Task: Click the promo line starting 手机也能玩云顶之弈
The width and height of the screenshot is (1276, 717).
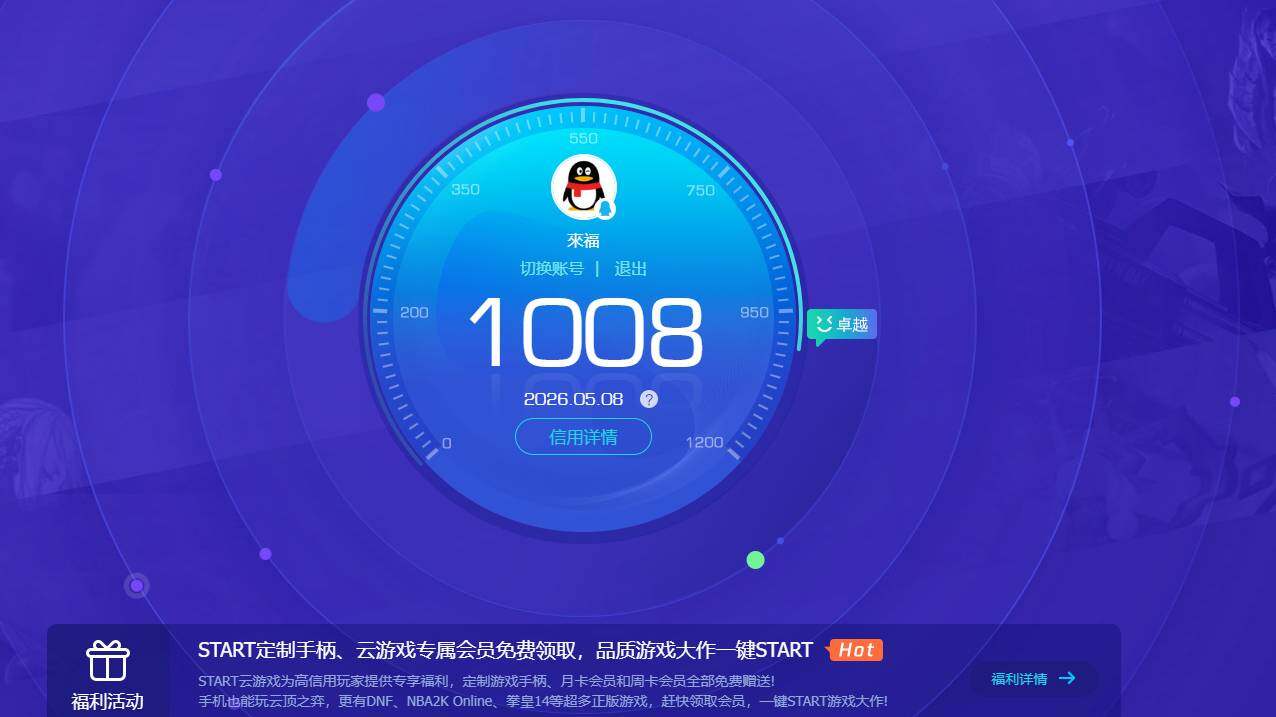Action: pyautogui.click(x=543, y=701)
